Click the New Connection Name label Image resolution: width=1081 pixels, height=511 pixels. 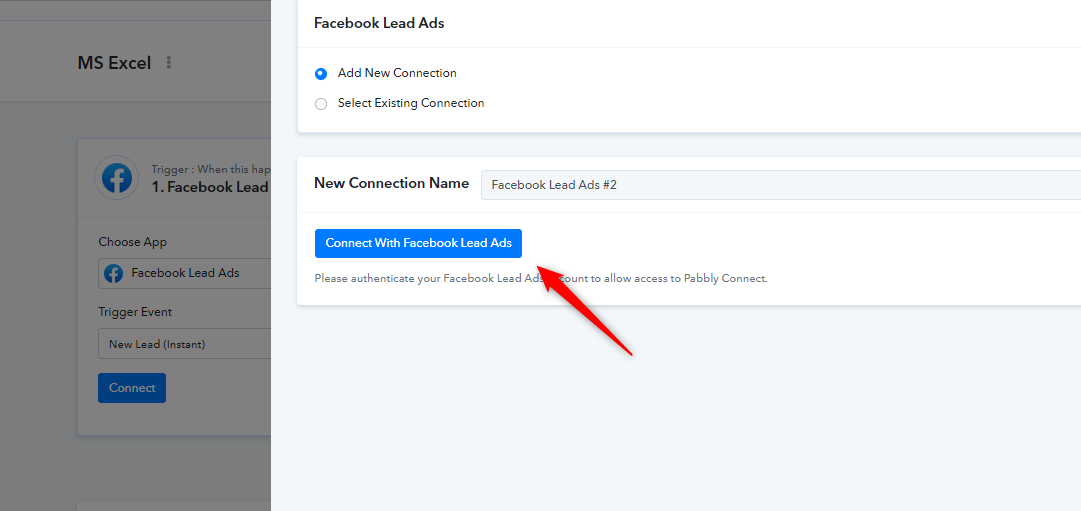pos(392,183)
